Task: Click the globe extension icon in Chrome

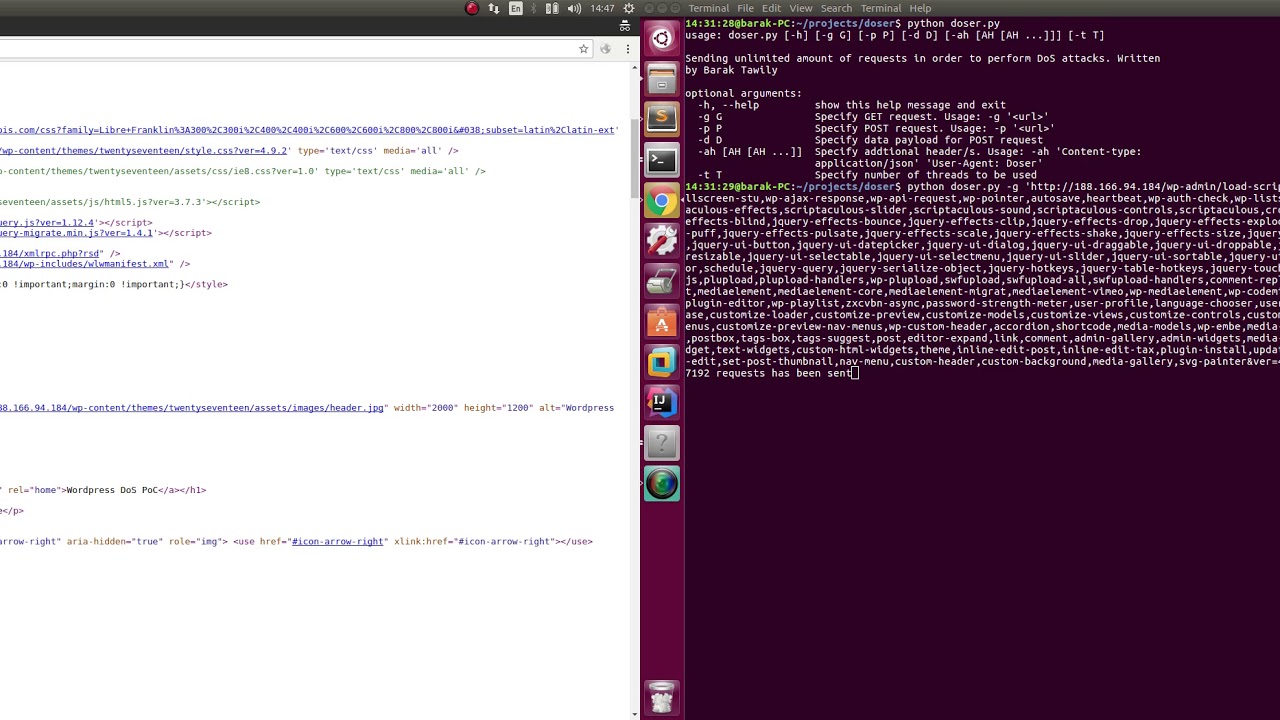Action: coord(605,49)
